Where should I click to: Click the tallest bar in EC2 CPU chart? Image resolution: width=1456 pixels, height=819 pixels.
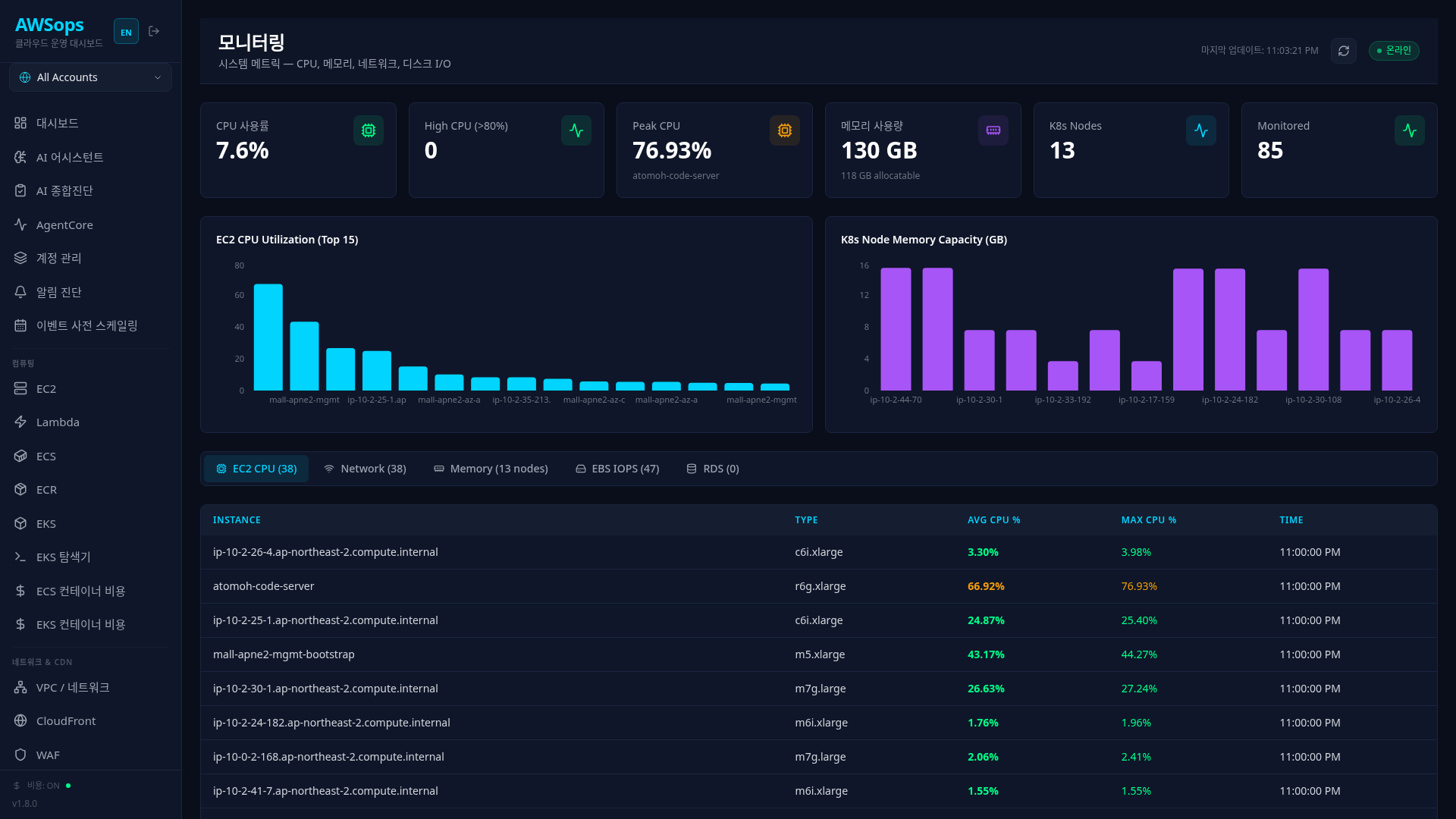click(x=268, y=337)
